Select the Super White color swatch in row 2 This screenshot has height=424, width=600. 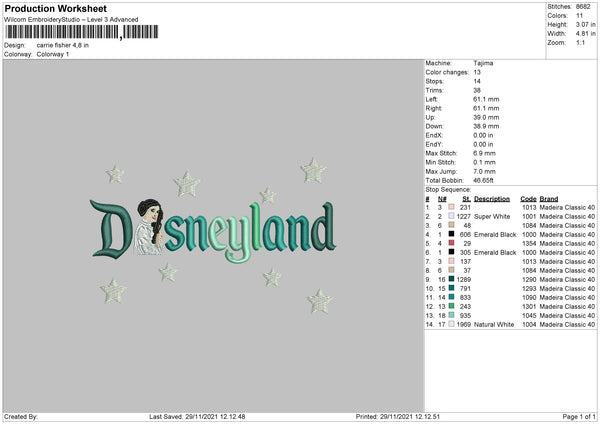tap(452, 216)
